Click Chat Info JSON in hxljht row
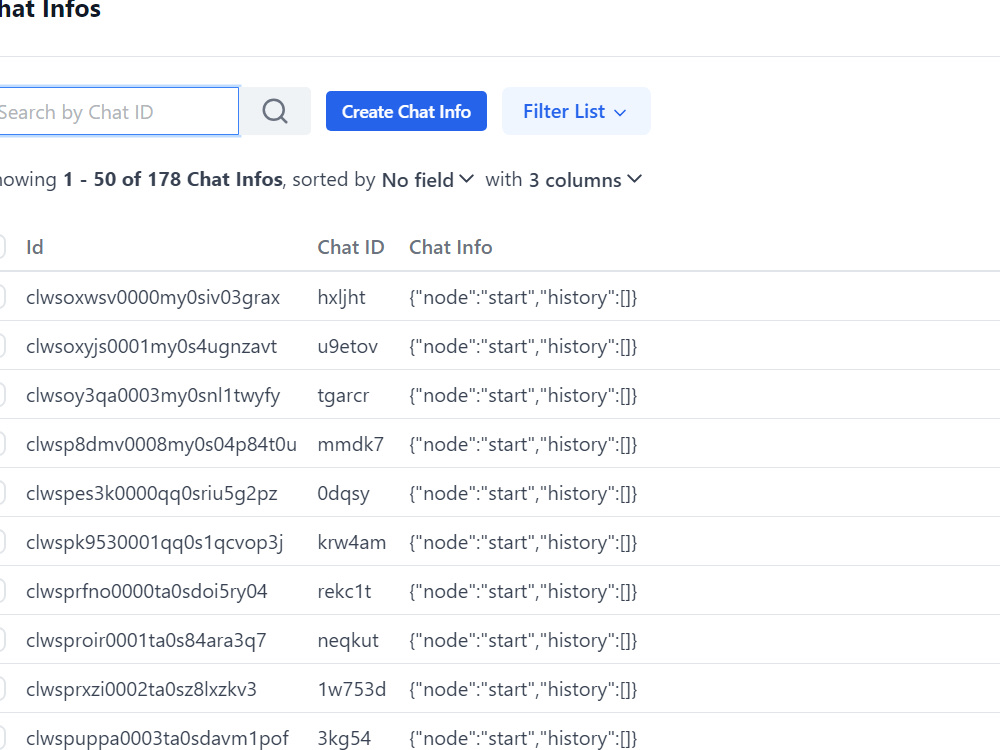1000x750 pixels. 523,298
